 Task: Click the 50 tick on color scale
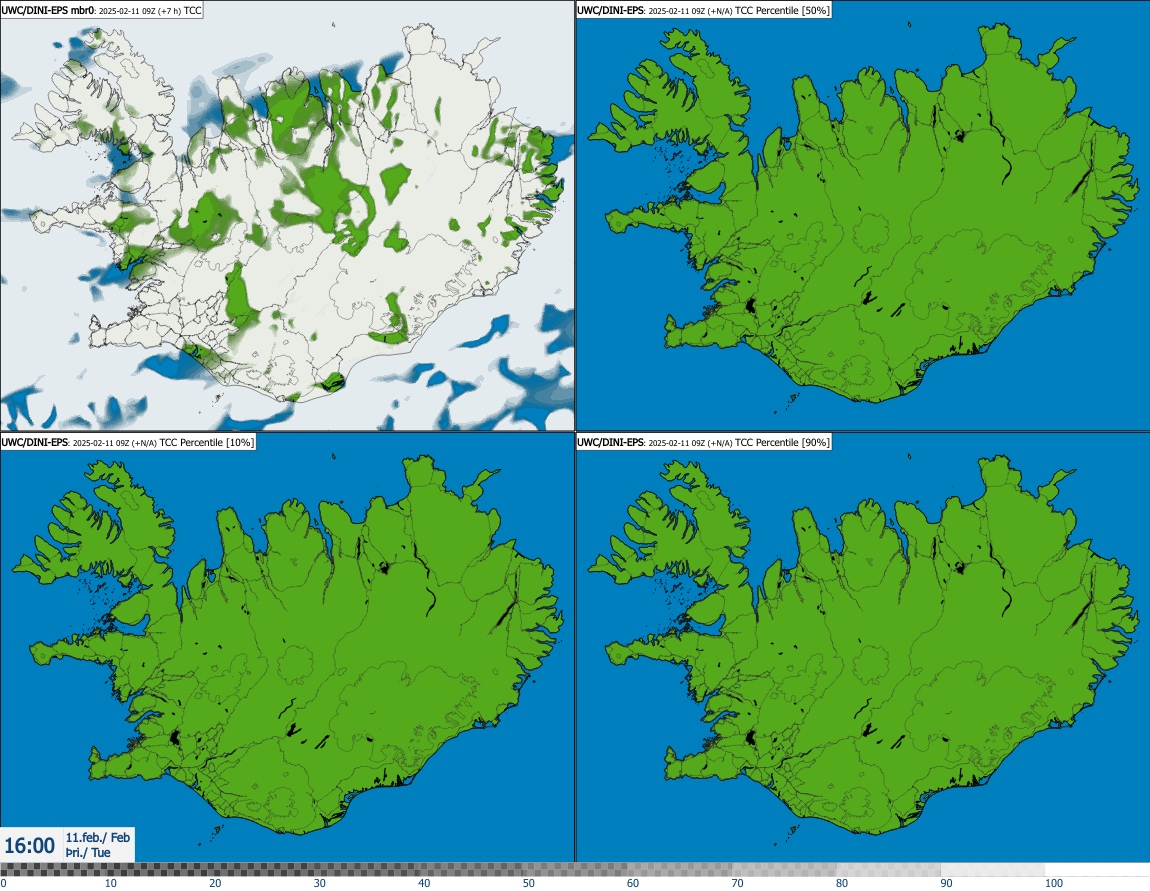529,884
